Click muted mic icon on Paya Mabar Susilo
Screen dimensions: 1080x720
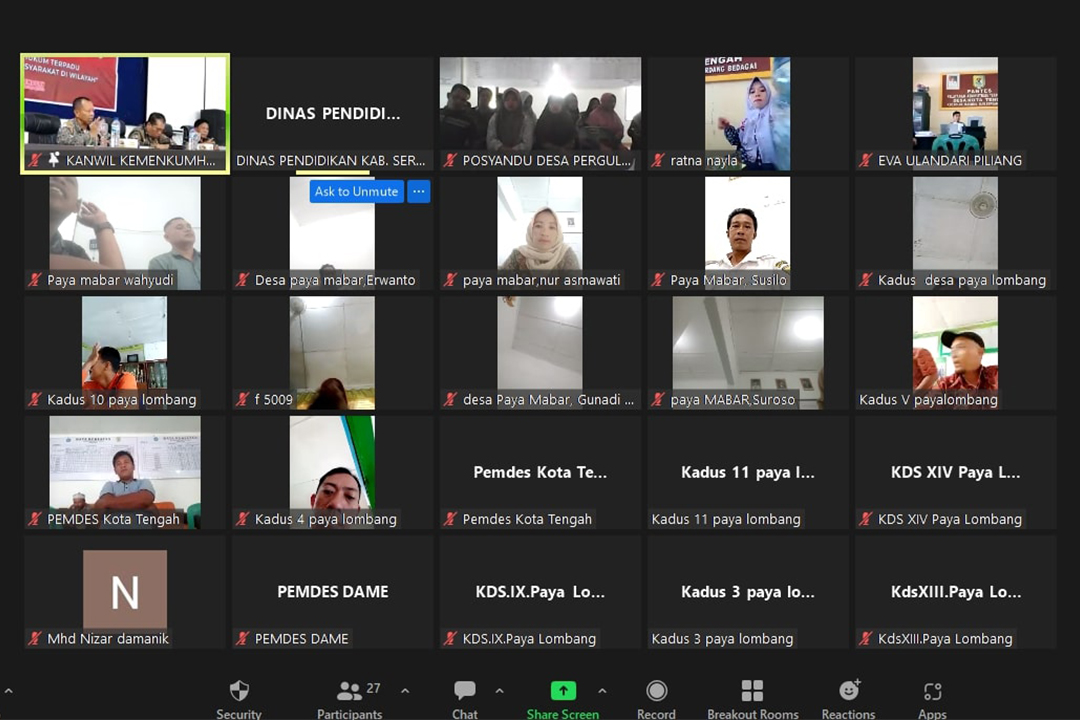pyautogui.click(x=658, y=280)
